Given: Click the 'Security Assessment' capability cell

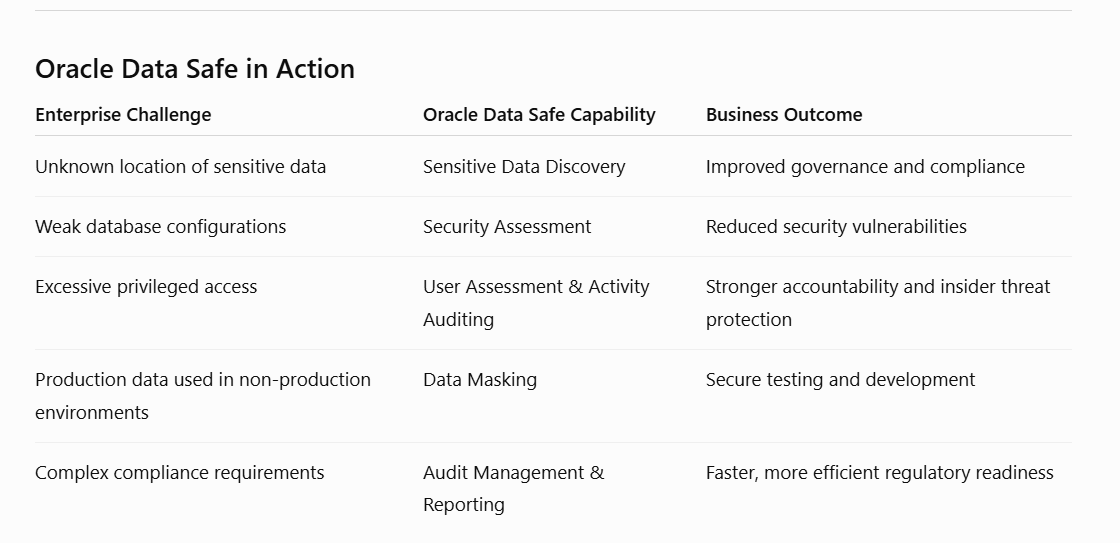Looking at the screenshot, I should (507, 226).
